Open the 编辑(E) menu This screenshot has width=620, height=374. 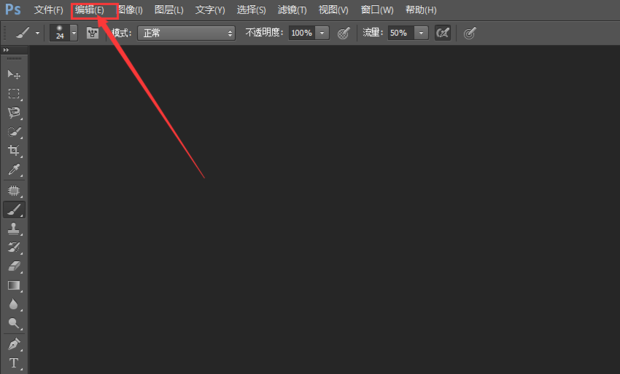[x=90, y=10]
